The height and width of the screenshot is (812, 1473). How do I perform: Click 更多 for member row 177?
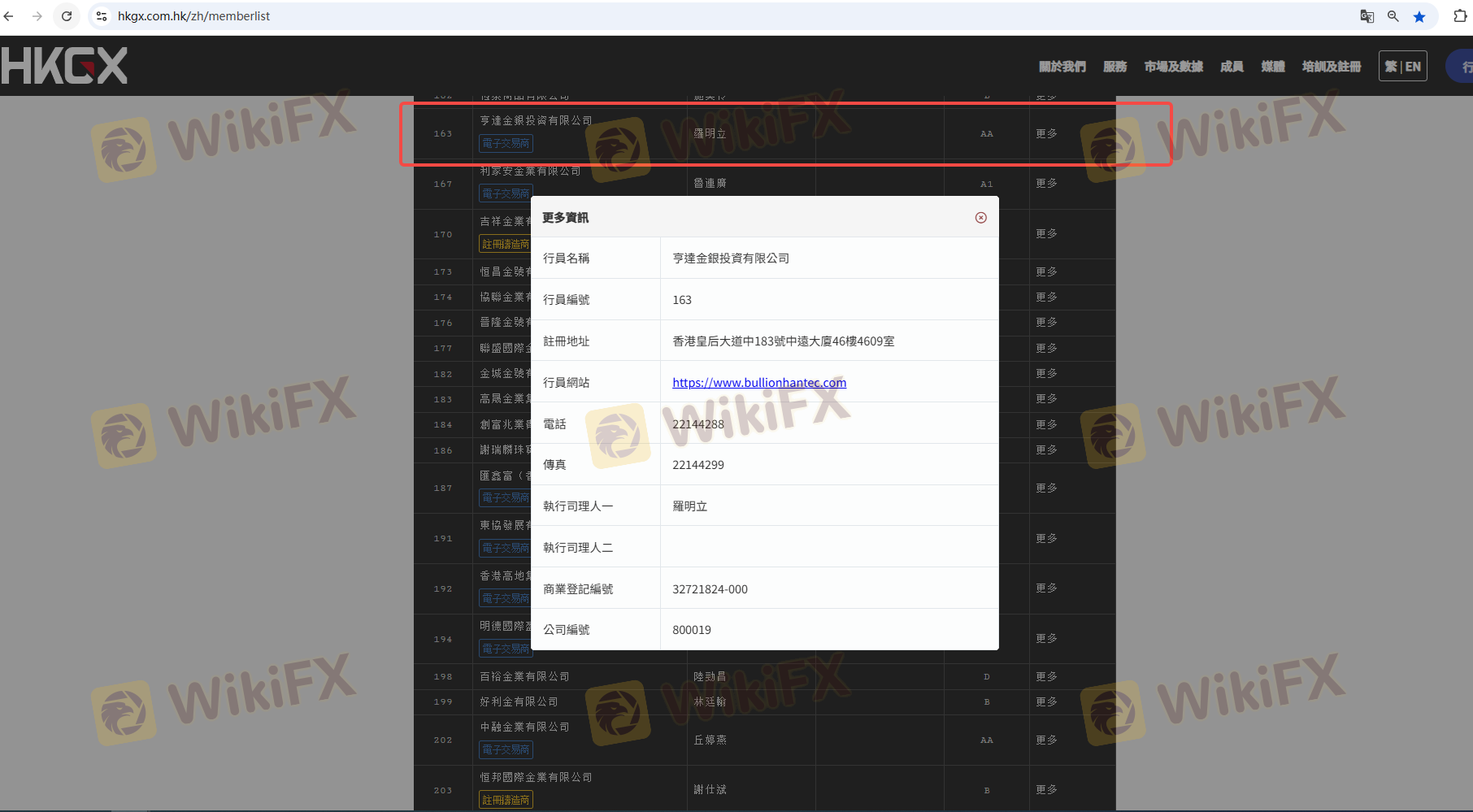1046,348
